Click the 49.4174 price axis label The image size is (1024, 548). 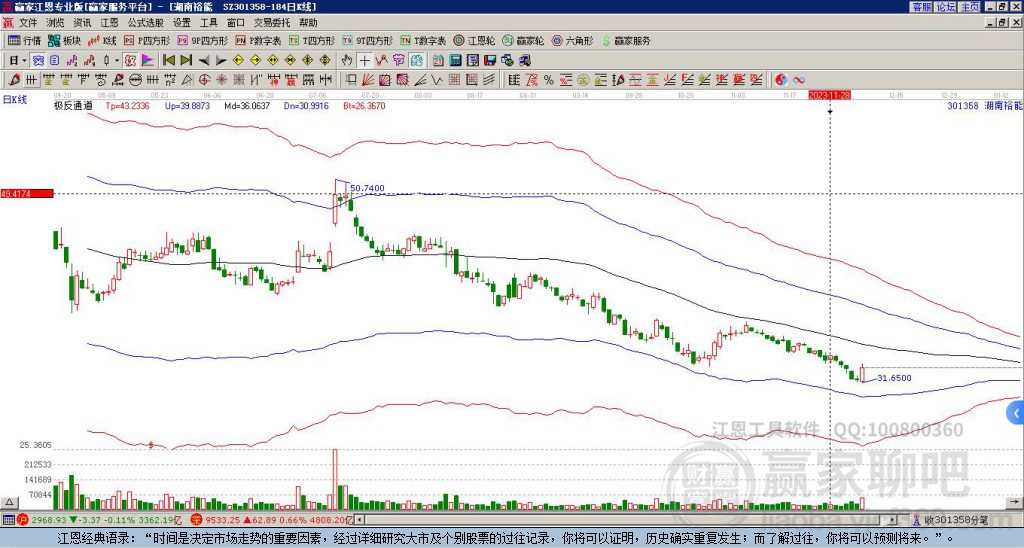[26, 194]
